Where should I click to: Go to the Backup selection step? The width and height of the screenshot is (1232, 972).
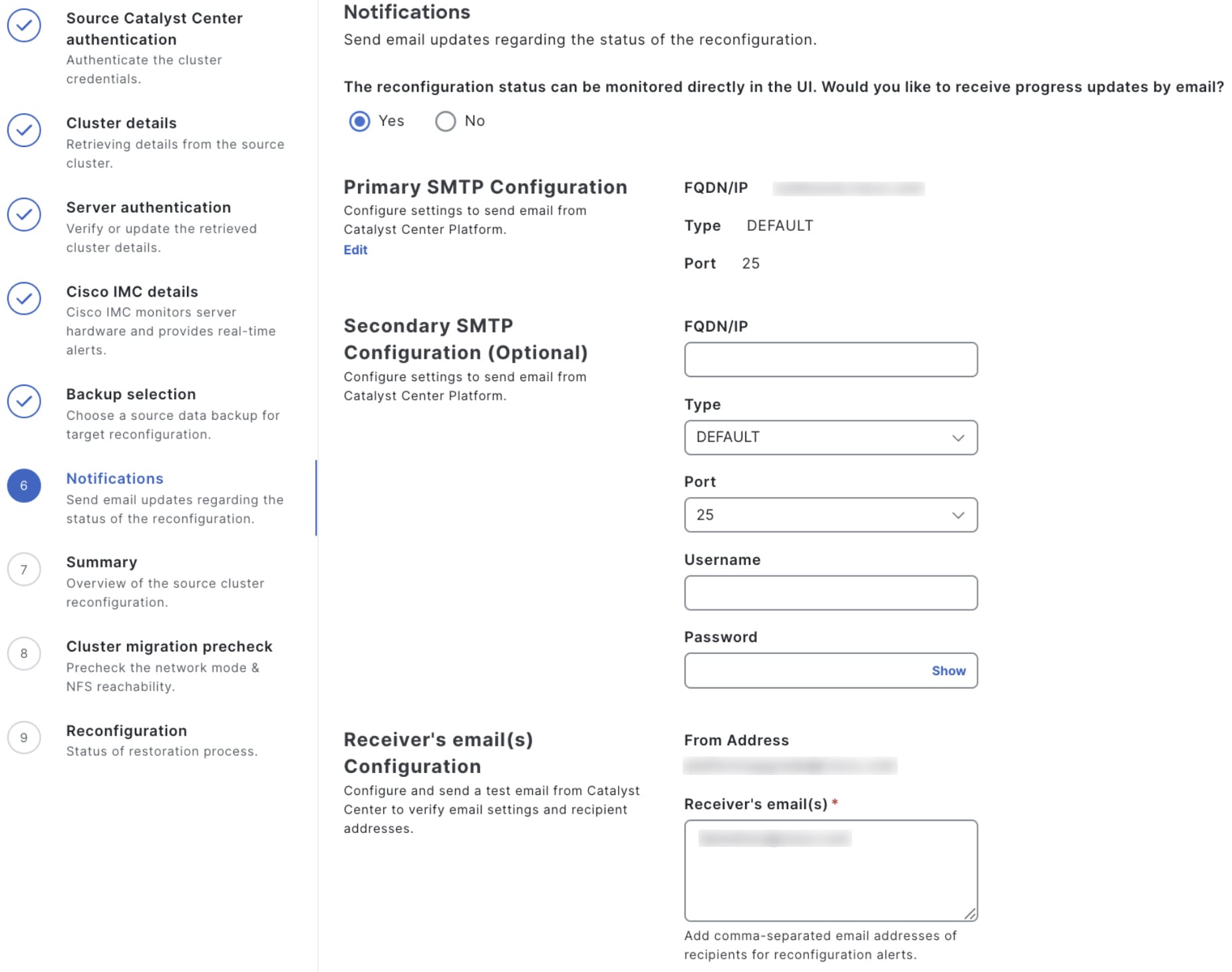131,394
